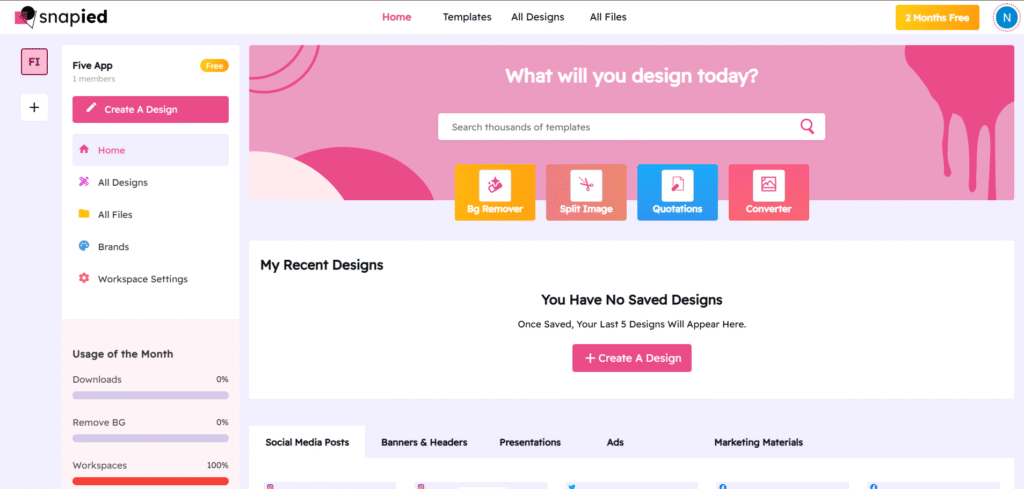This screenshot has height=489, width=1024.
Task: Click the magnifier search icon
Action: 807,126
